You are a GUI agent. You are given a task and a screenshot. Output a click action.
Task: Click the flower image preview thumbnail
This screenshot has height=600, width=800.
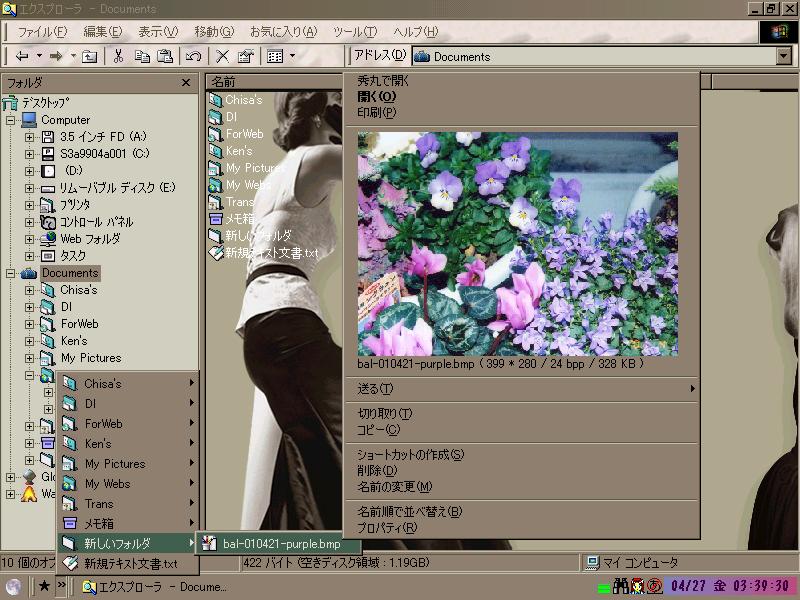pos(518,244)
